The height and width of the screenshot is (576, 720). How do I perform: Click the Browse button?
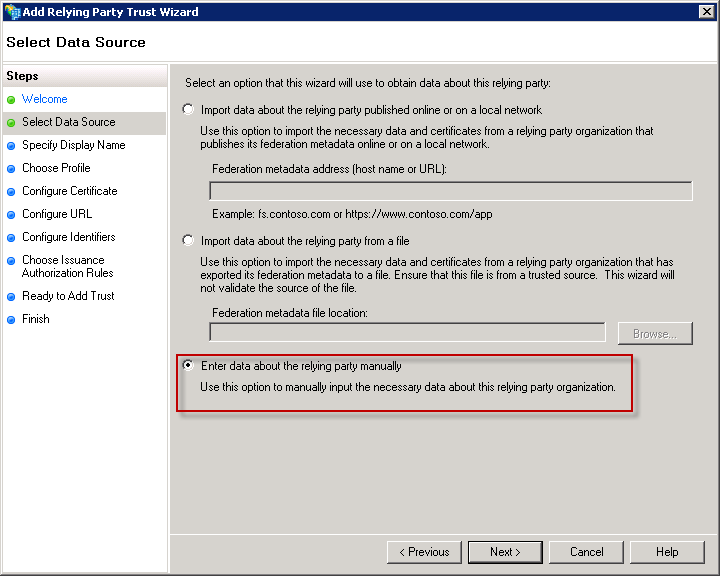tap(655, 333)
